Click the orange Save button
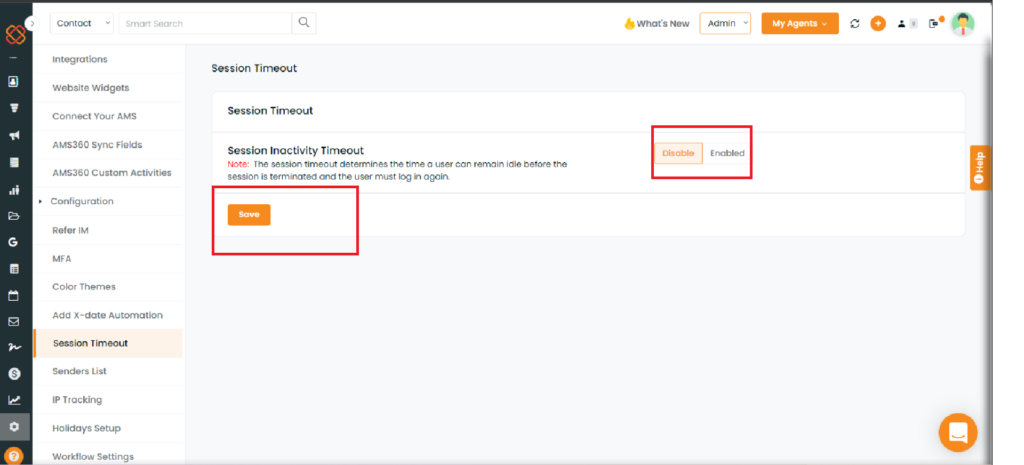 pos(249,214)
